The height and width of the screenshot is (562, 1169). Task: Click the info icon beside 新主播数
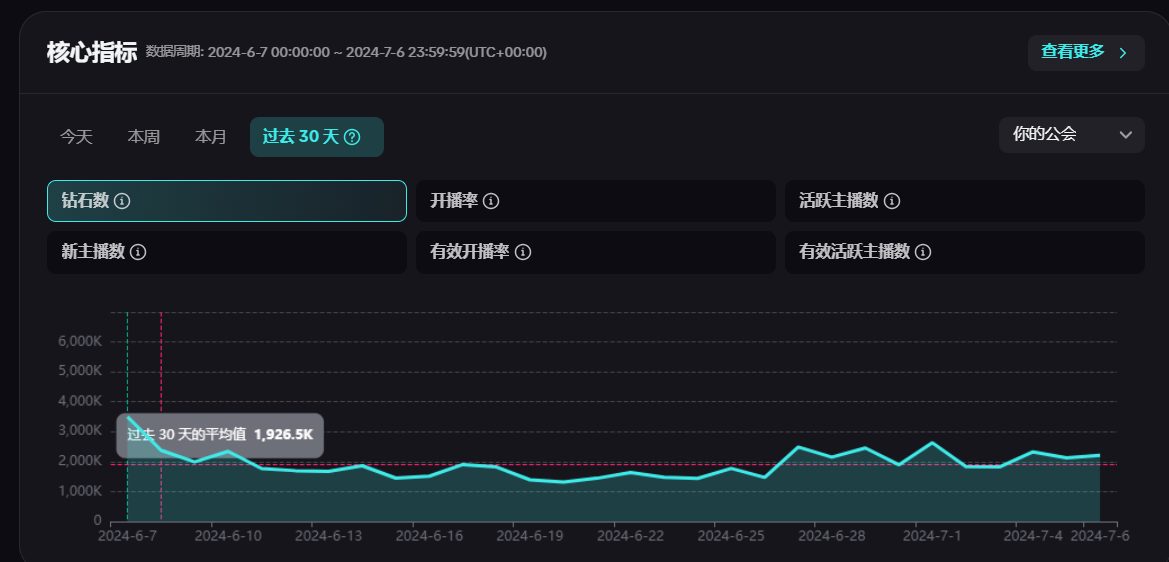coord(138,252)
